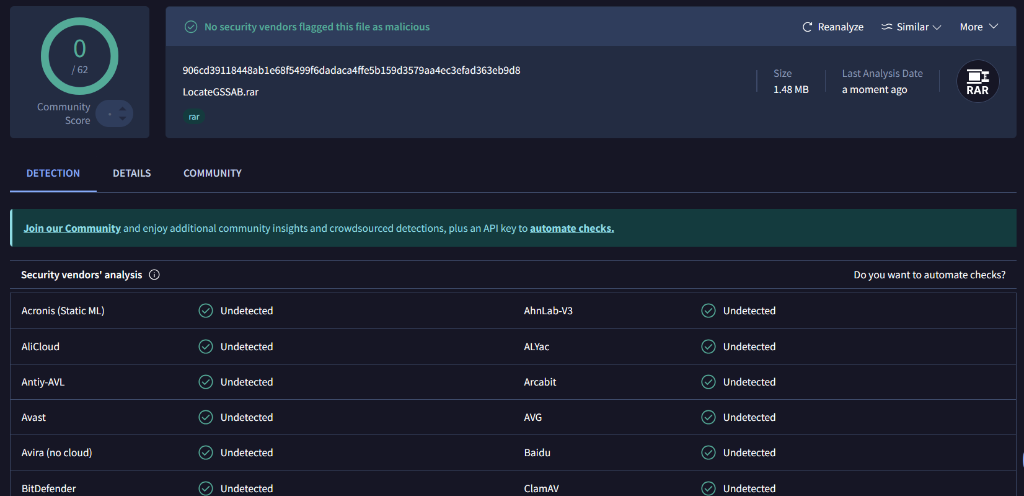Click the Reanalyze refresh icon
Viewport: 1024px width, 496px height.
(x=808, y=27)
